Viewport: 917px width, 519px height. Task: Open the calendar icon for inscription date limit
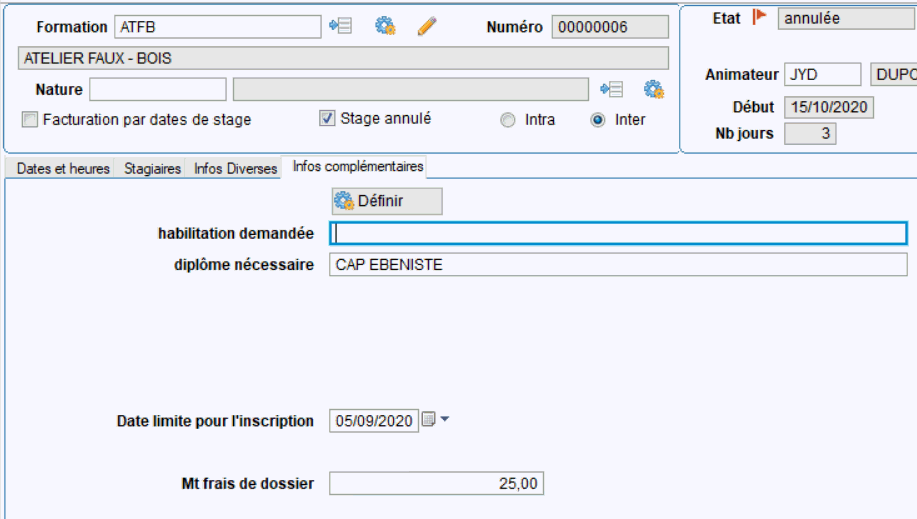pos(428,420)
